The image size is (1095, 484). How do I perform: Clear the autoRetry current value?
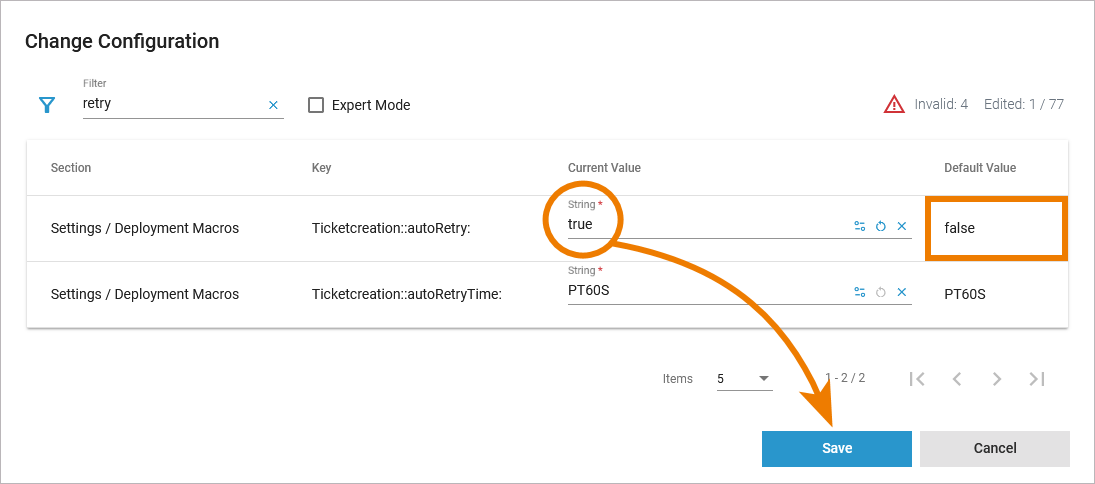click(x=902, y=226)
